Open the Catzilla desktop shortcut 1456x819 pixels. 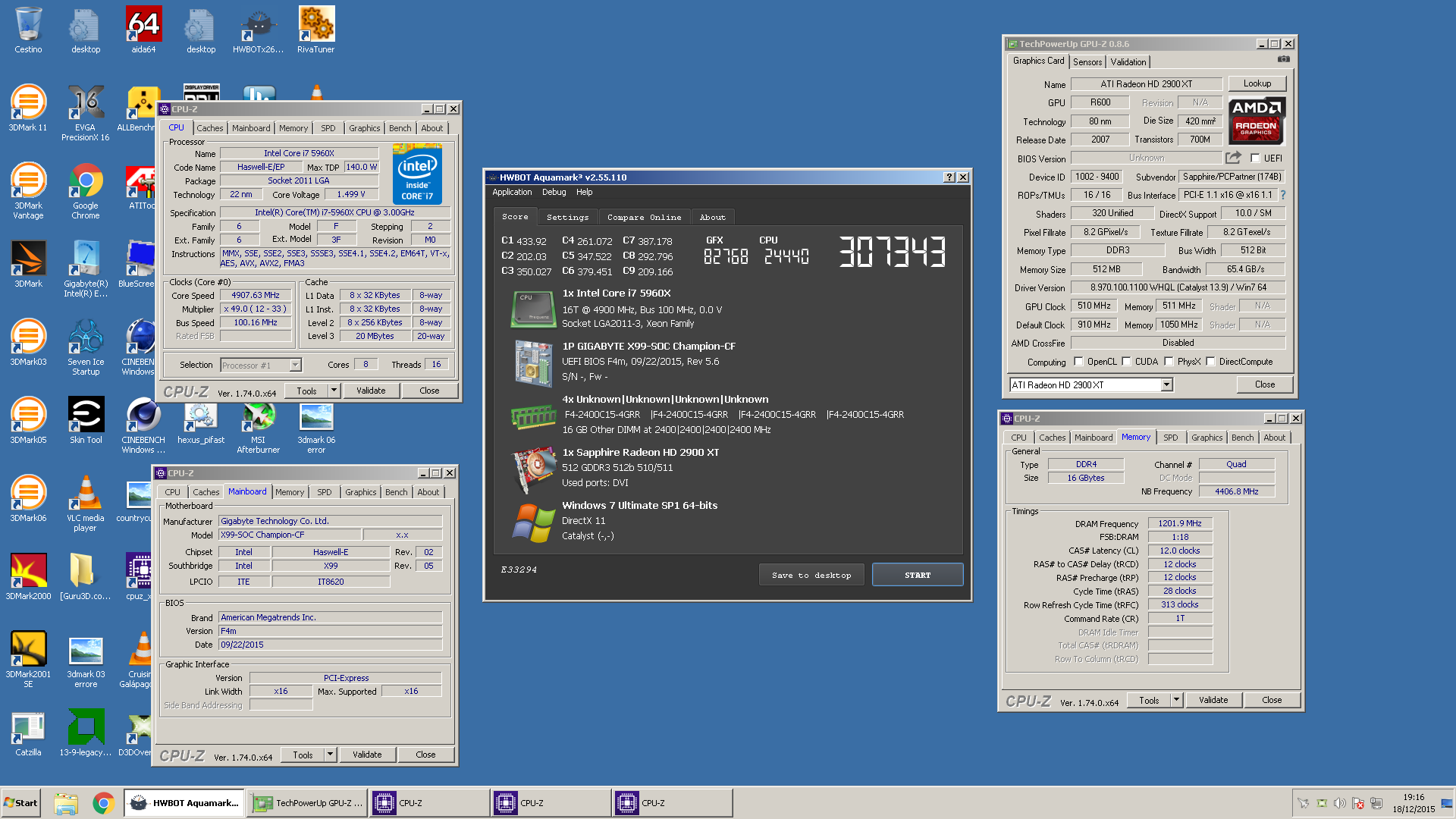click(x=28, y=733)
